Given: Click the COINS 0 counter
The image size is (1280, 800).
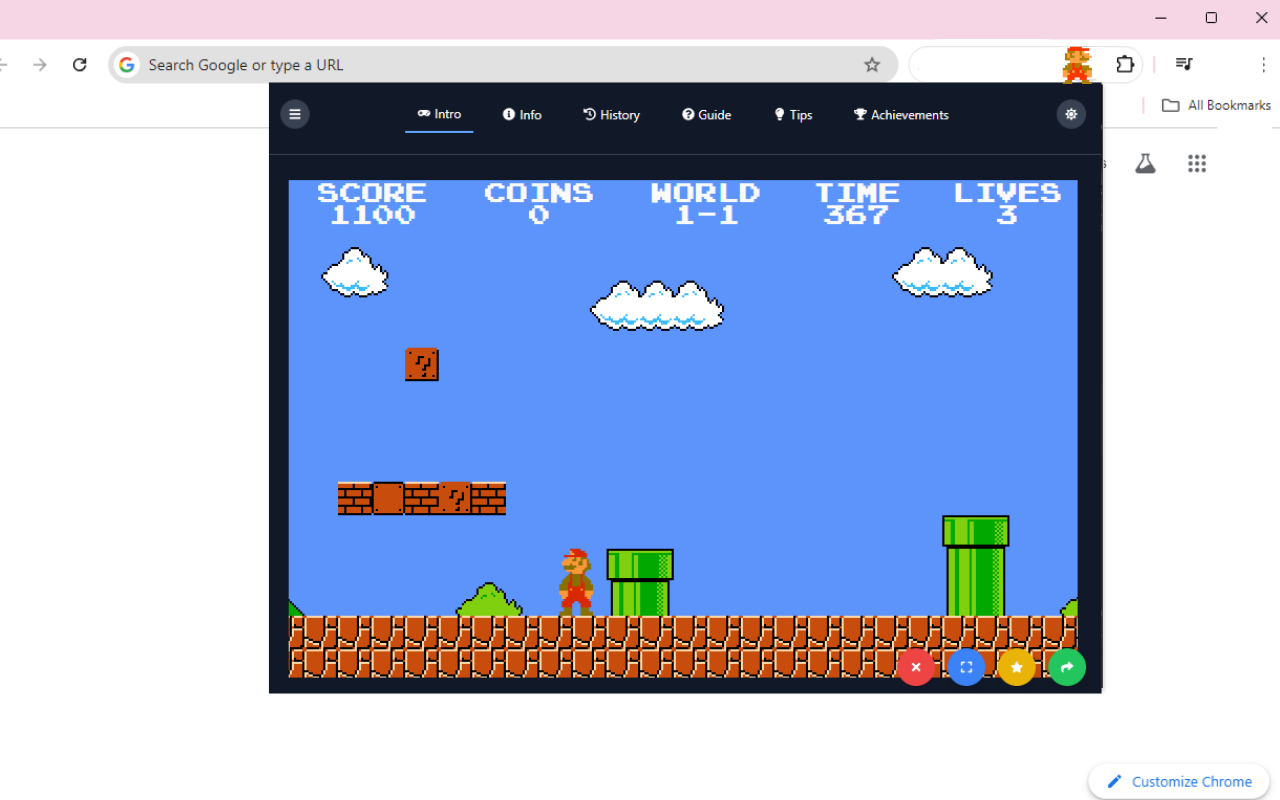Looking at the screenshot, I should coord(539,203).
